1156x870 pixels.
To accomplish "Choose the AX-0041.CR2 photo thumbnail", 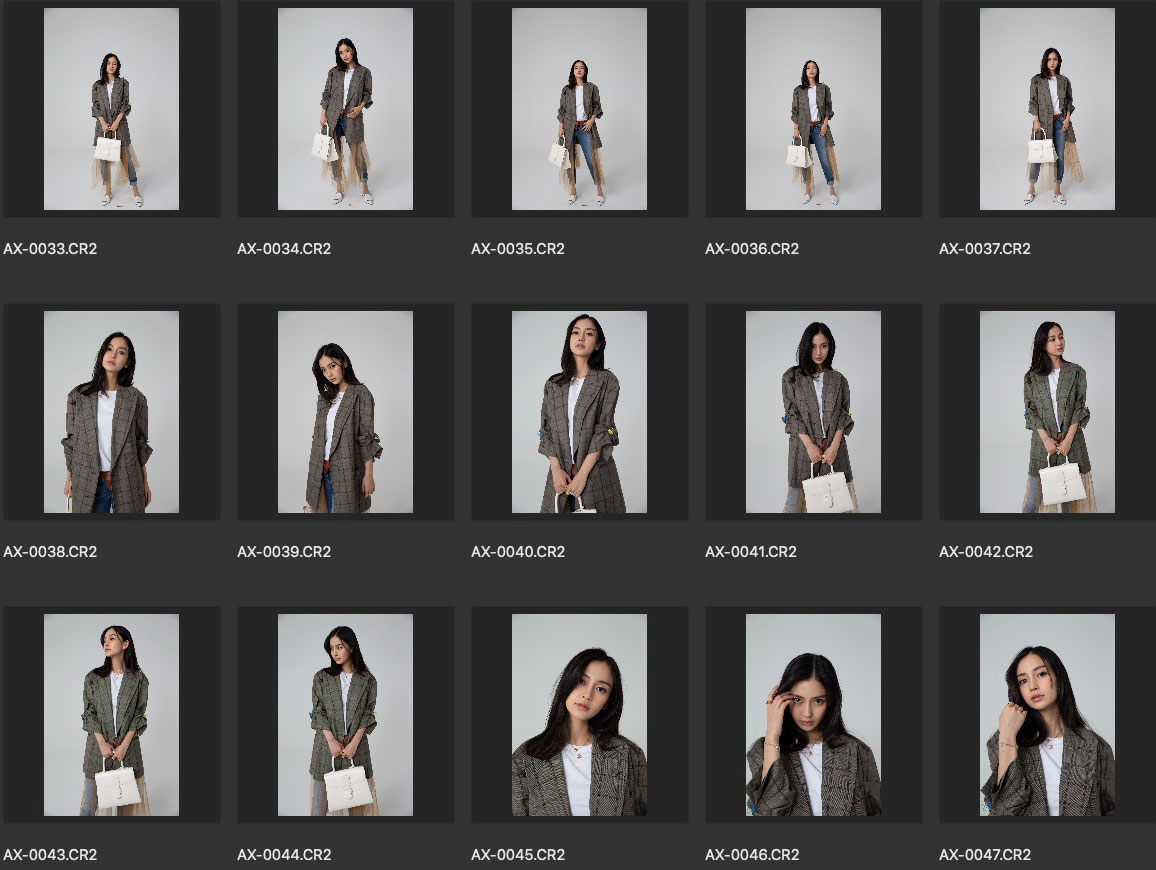I will [x=813, y=412].
